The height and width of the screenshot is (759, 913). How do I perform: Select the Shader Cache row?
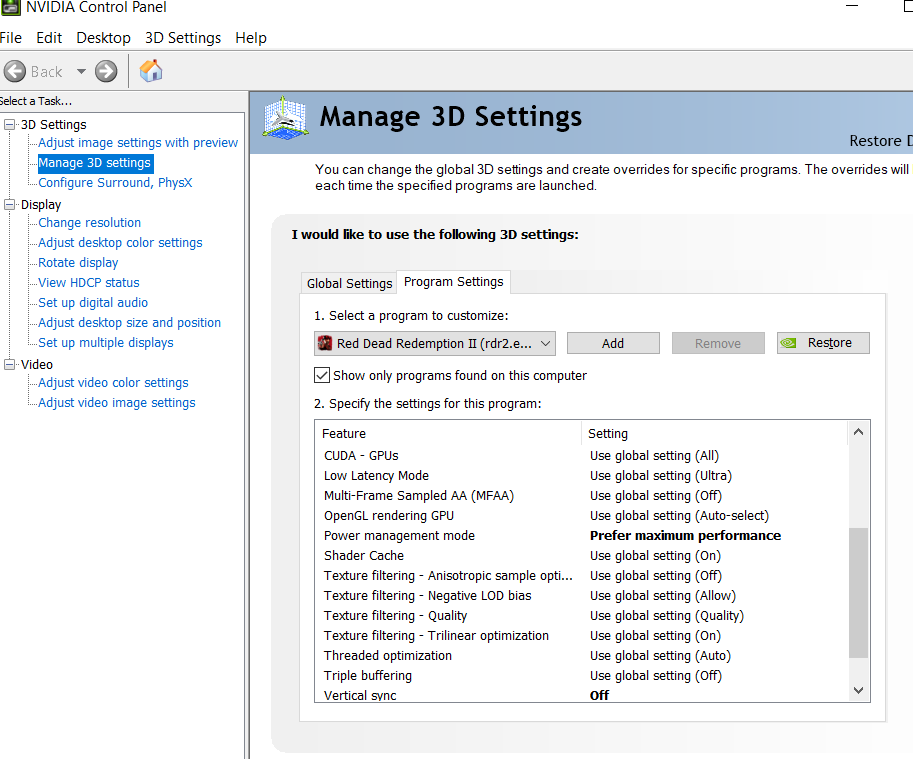click(581, 556)
